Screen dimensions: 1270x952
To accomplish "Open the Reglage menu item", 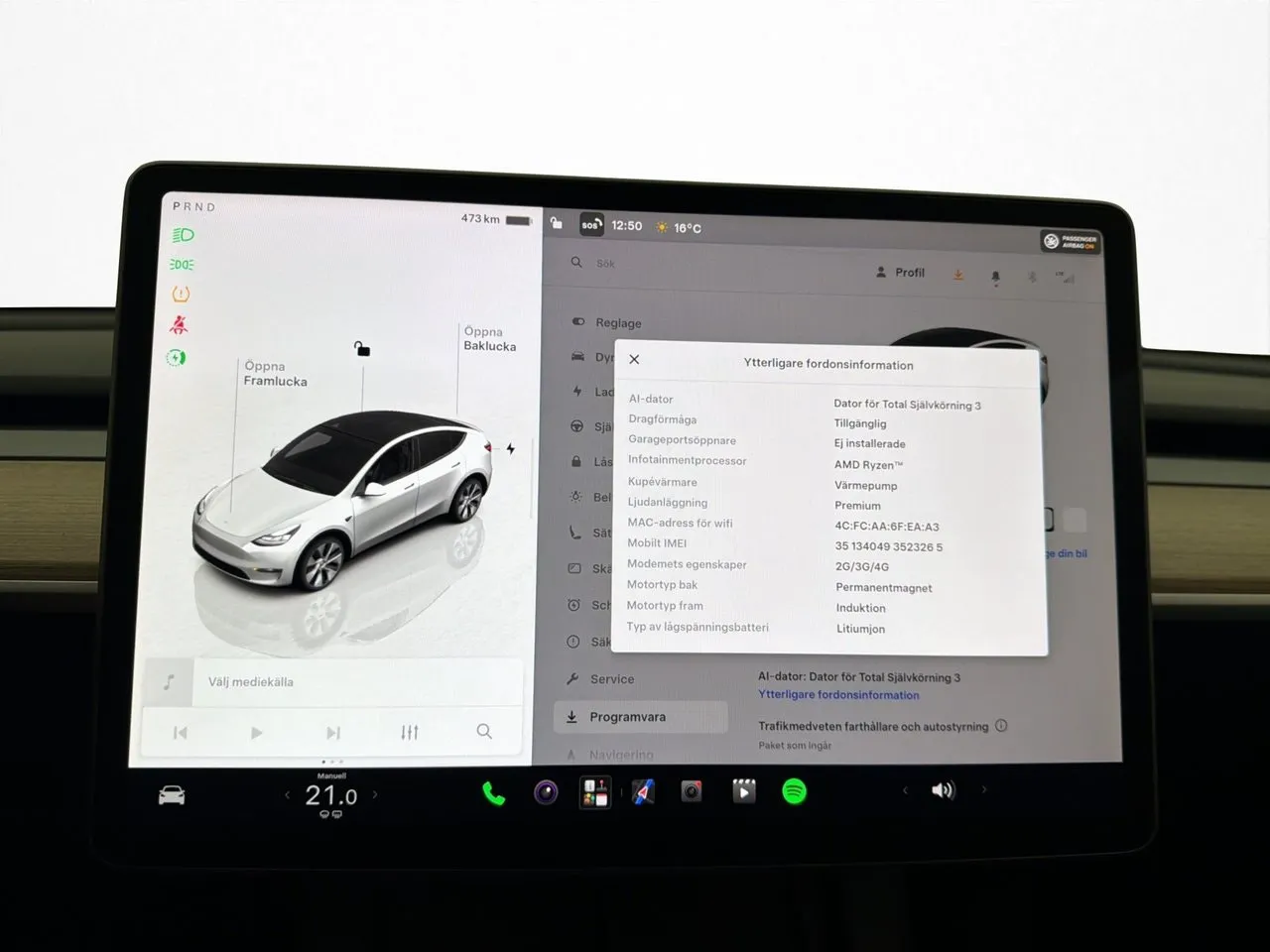I will 607,322.
